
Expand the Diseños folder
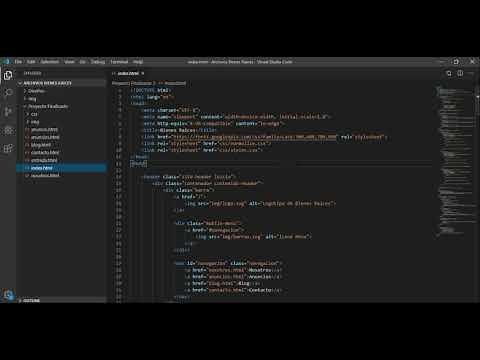[61, 91]
